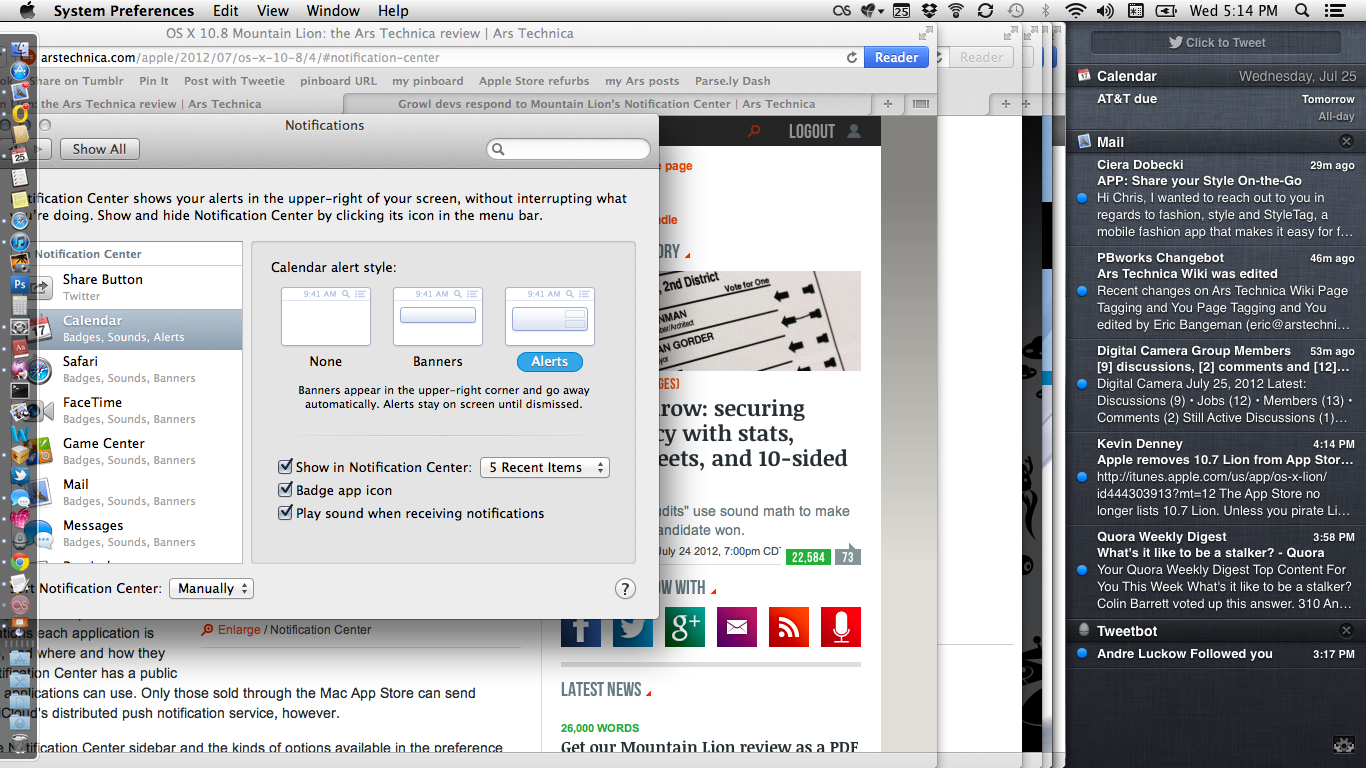Image resolution: width=1366 pixels, height=768 pixels.
Task: Open Photoshop from the dock
Action: coord(20,284)
